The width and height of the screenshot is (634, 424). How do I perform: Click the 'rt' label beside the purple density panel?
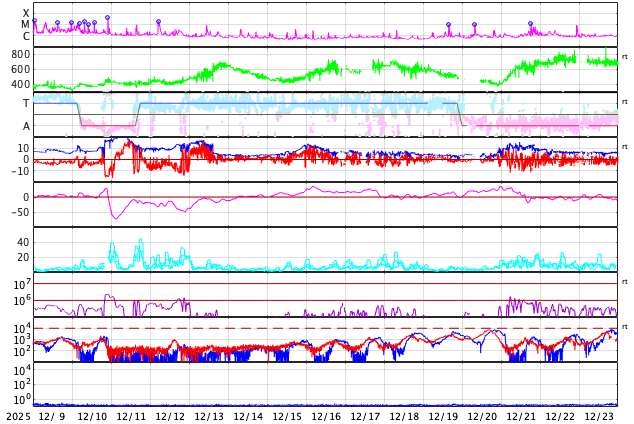coord(624,283)
